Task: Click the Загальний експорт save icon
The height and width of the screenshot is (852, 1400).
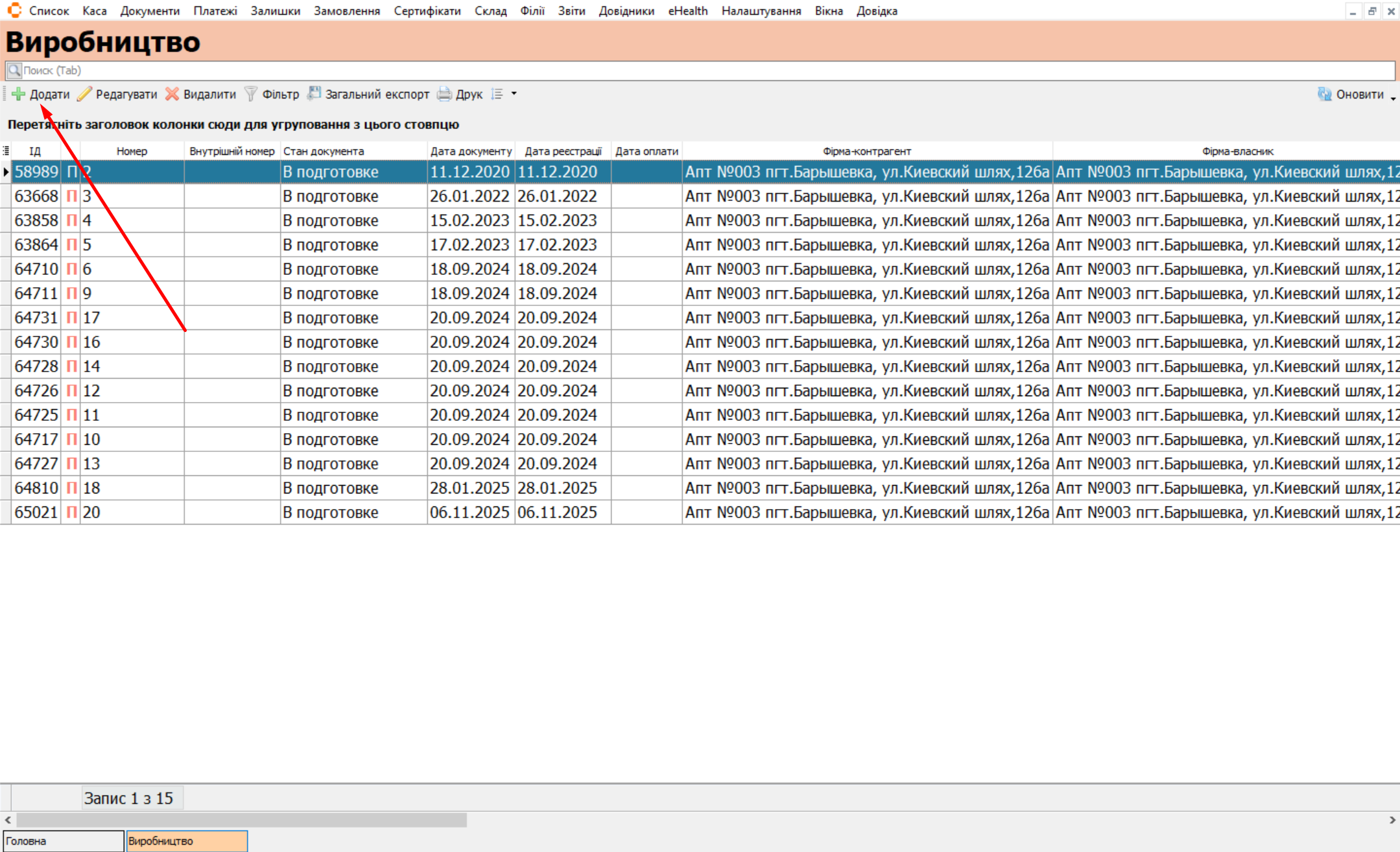Action: (314, 94)
